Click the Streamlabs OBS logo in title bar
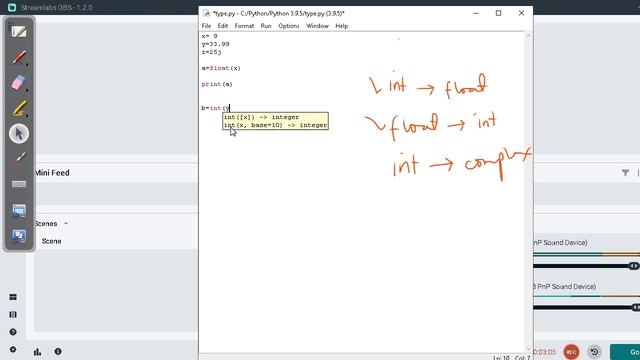Viewport: 640px width, 360px height. (12, 7)
